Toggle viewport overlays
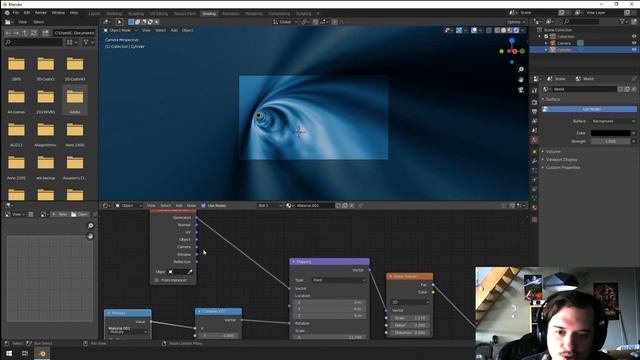 point(474,30)
